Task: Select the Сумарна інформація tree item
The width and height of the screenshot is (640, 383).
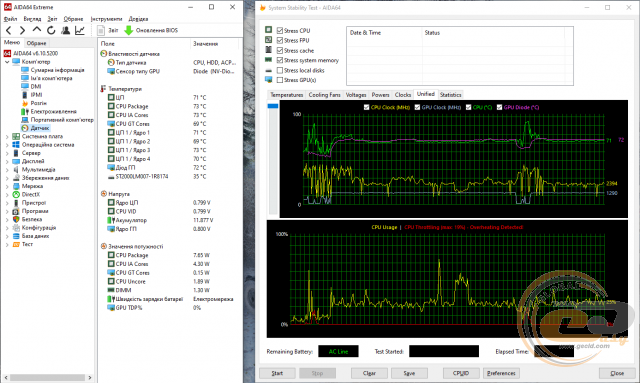Action: coord(57,70)
